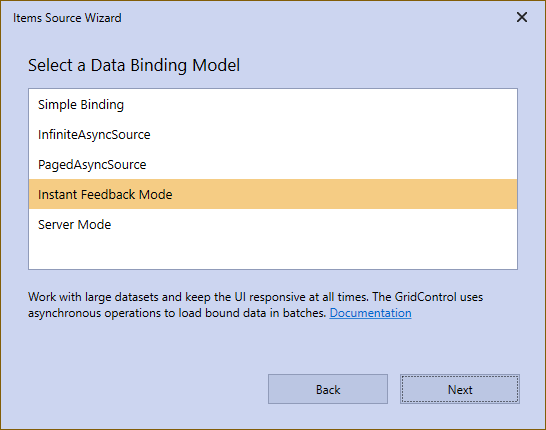Click empty list area below Server Mode
This screenshot has height=430, width=546.
click(x=273, y=254)
